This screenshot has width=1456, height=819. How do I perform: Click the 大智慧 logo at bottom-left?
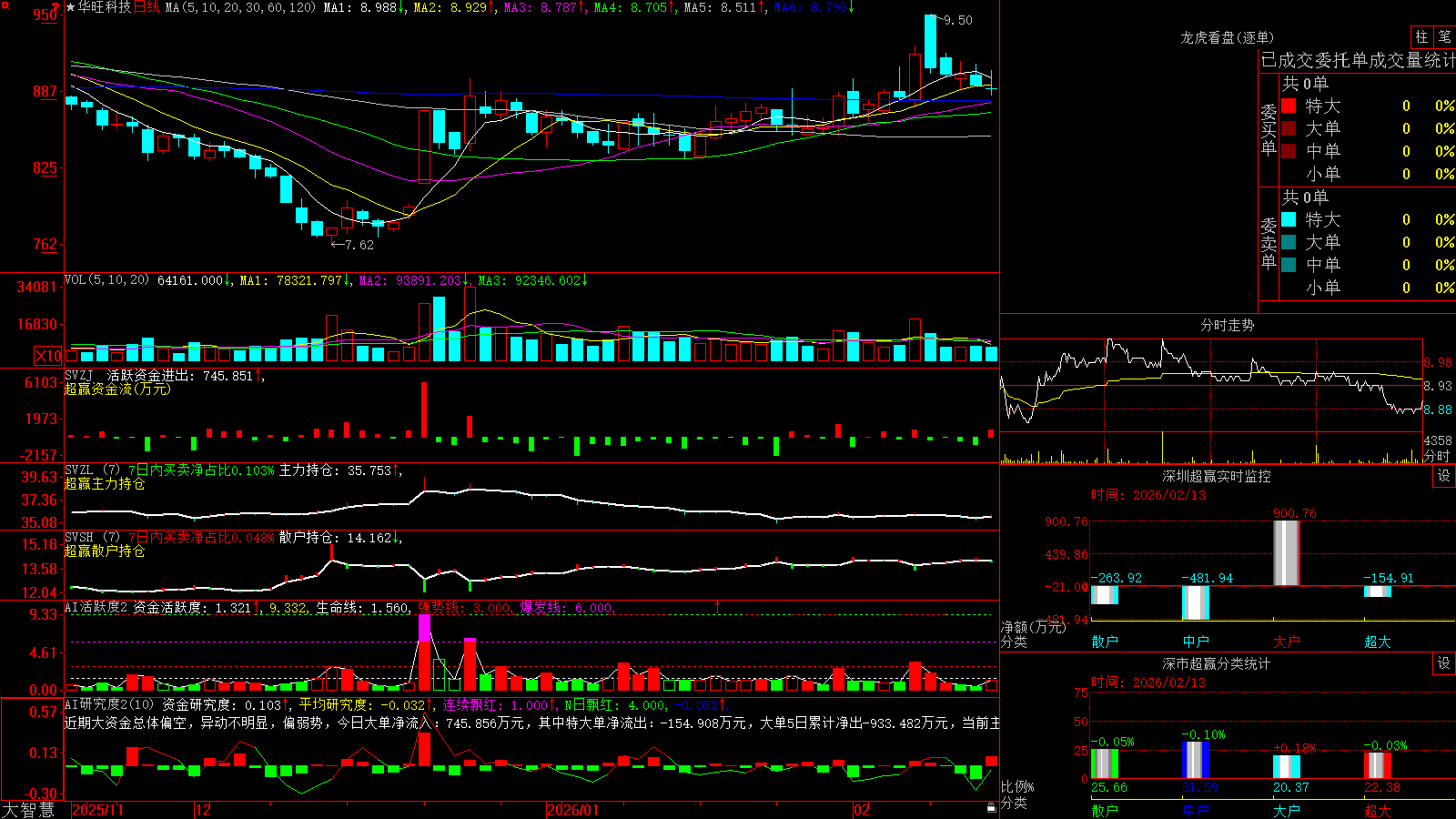(28, 810)
